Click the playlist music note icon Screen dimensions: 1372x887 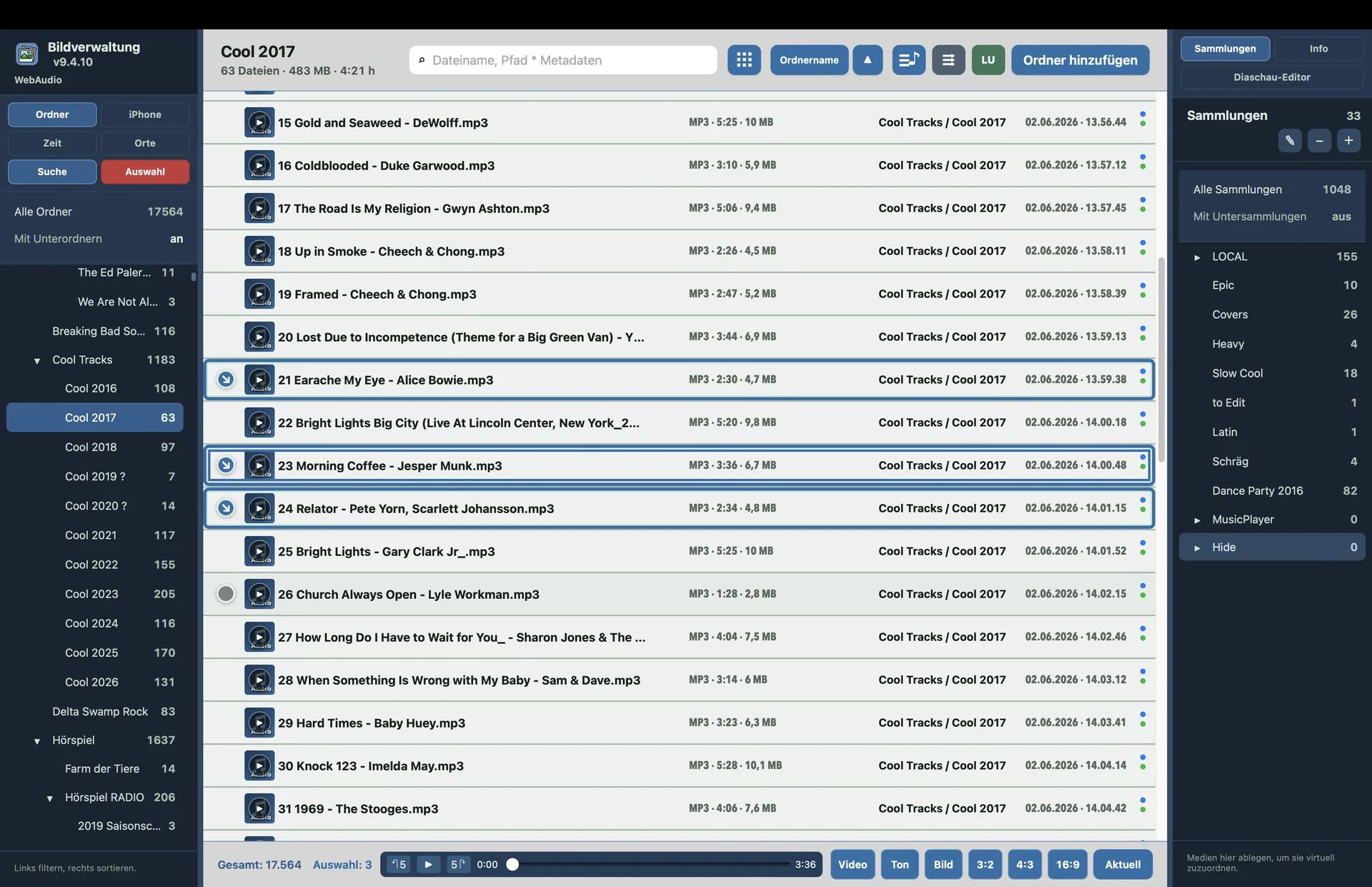[908, 60]
